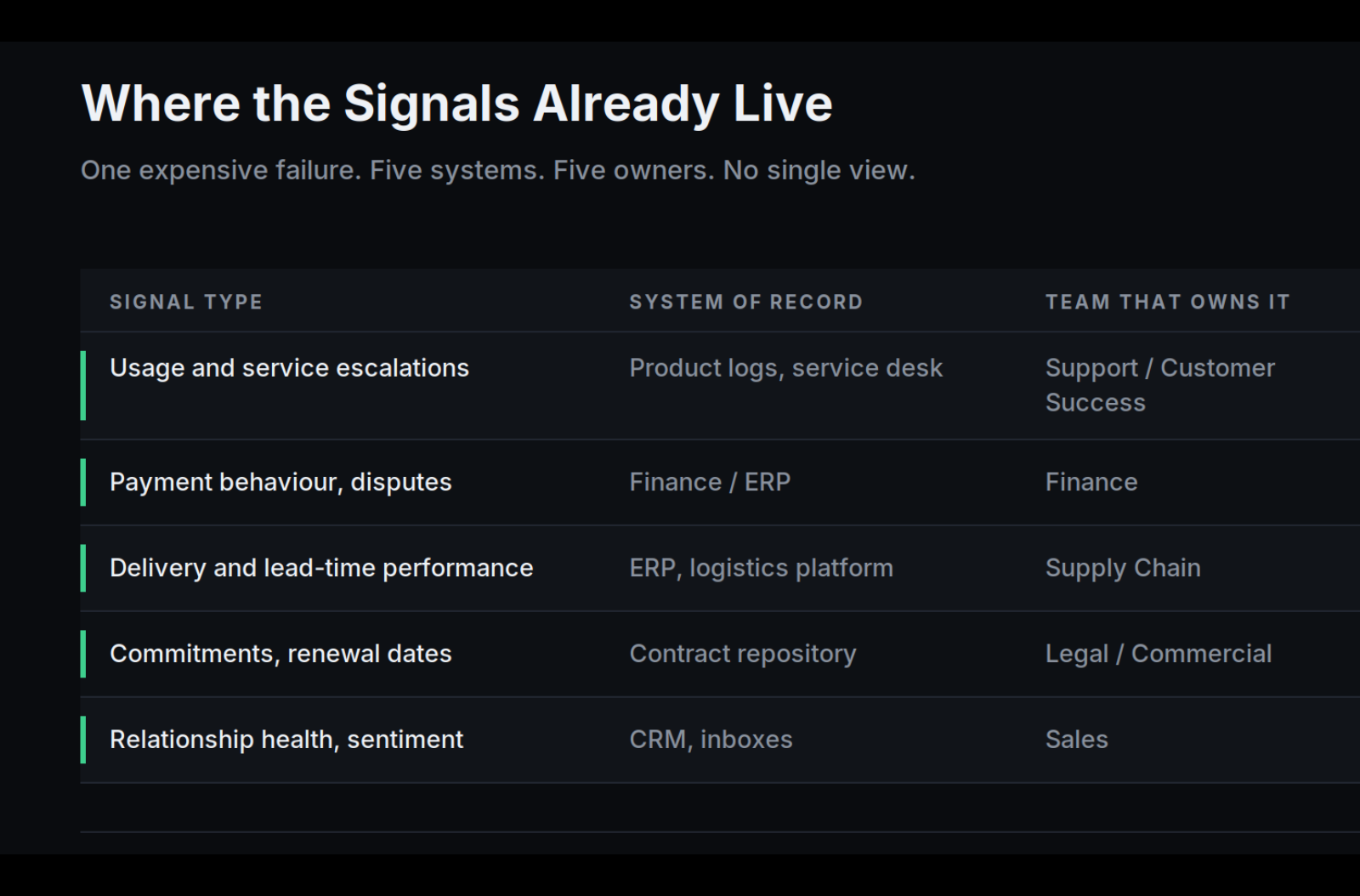Click 'Finance' in the team column
This screenshot has height=896, width=1360.
click(1091, 482)
